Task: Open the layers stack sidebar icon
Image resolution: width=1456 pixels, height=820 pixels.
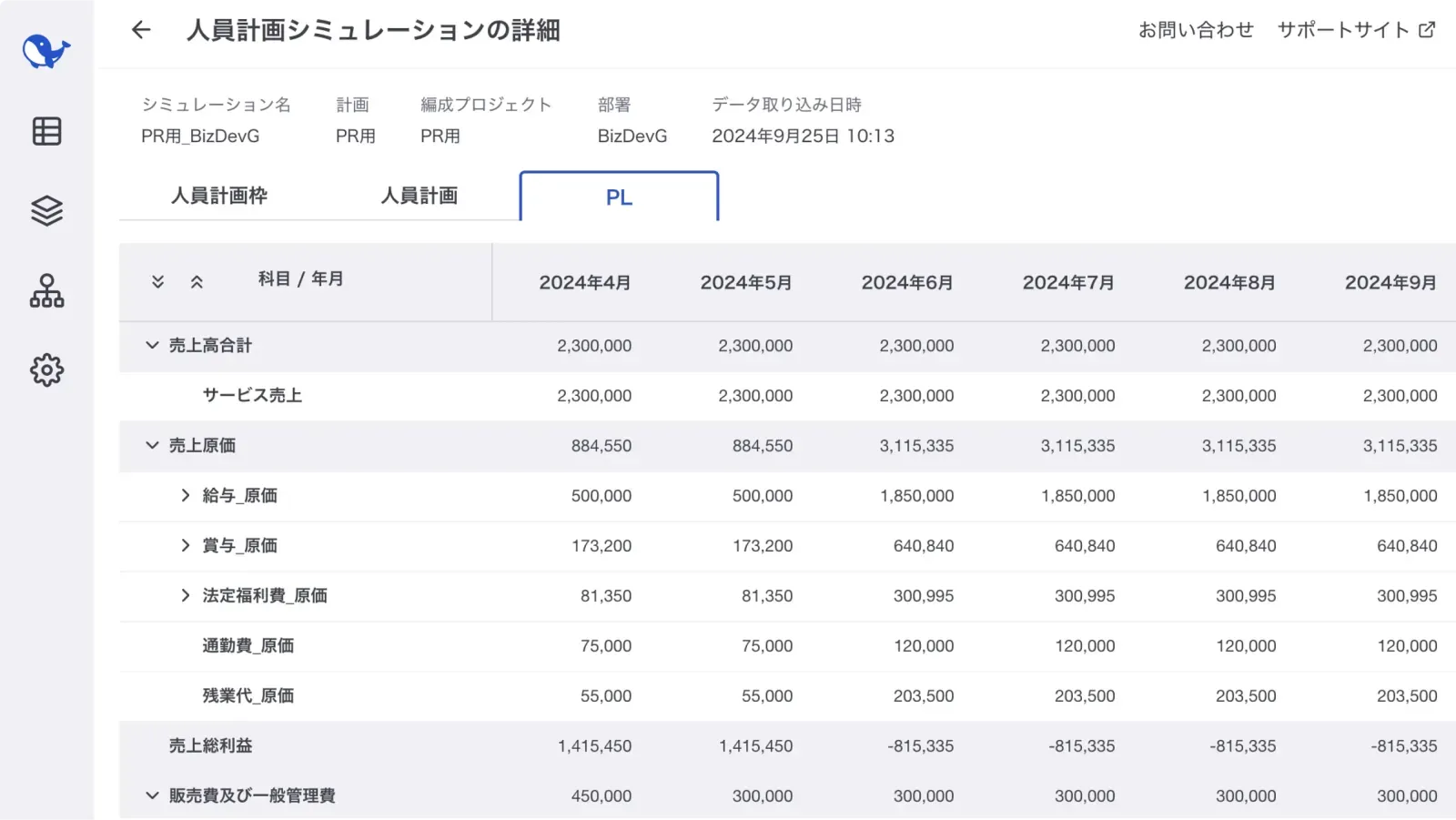Action: click(x=46, y=211)
